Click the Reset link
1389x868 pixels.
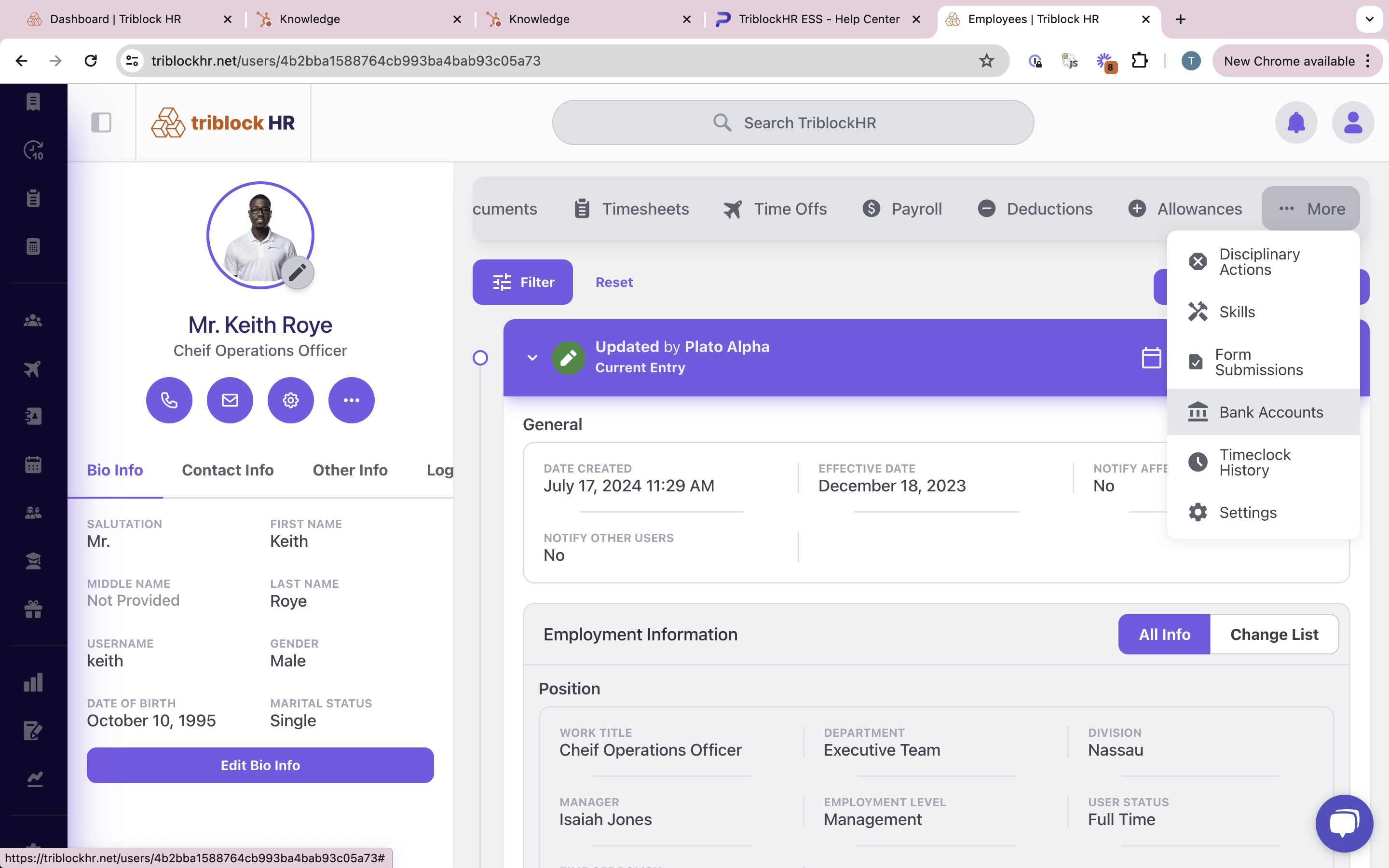pyautogui.click(x=614, y=282)
